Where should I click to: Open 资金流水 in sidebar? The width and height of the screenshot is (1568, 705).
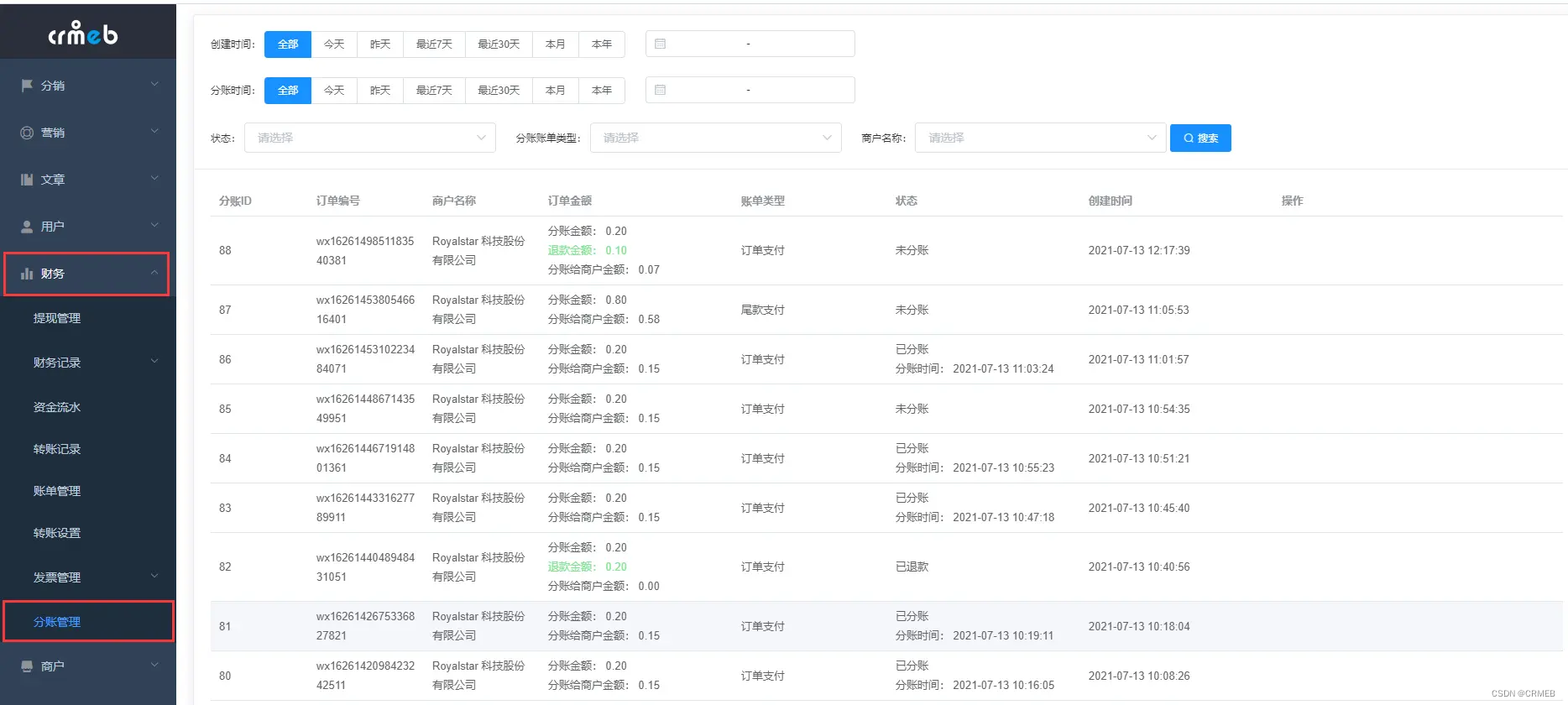pyautogui.click(x=57, y=407)
